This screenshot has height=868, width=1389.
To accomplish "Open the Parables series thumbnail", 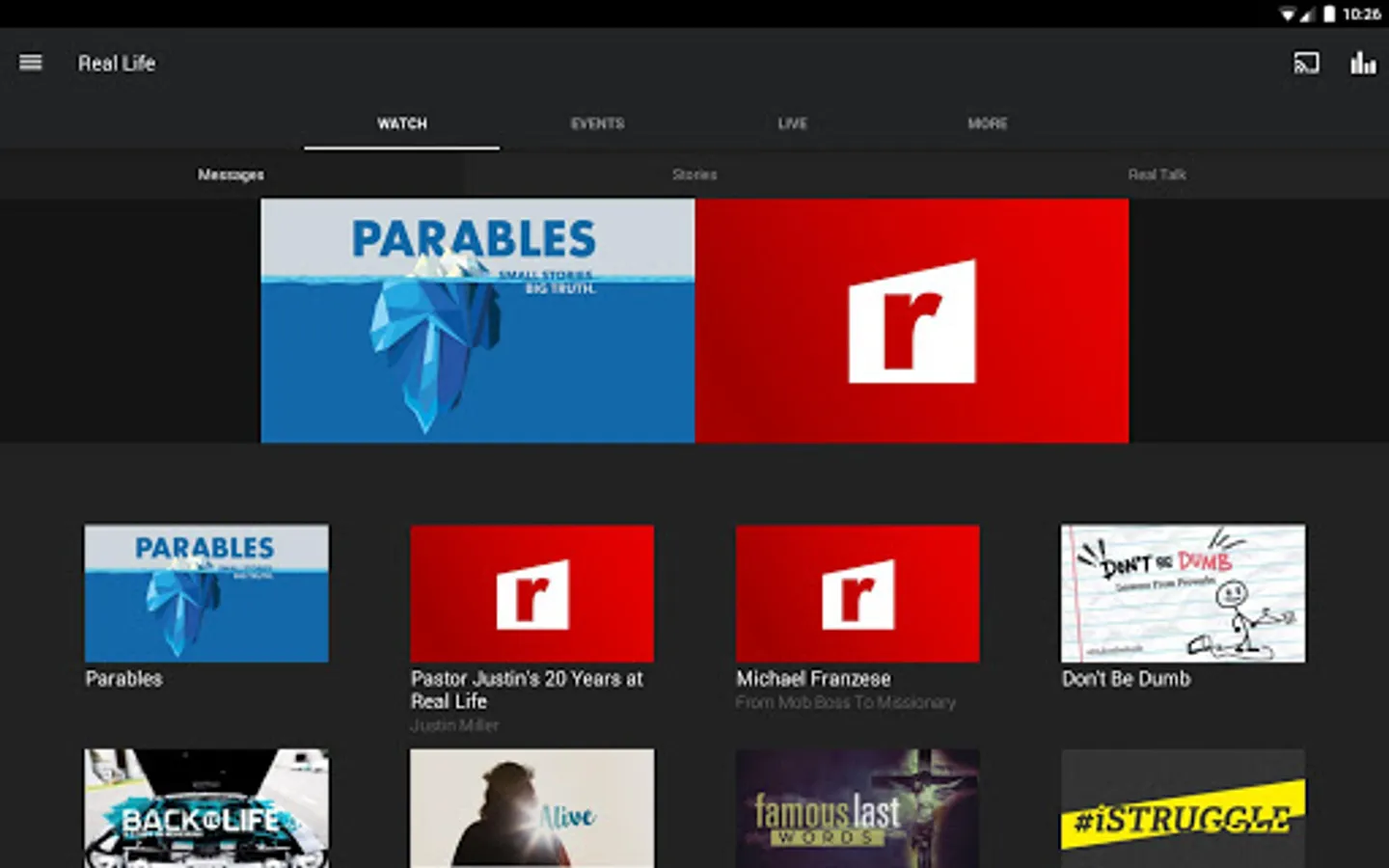I will click(x=206, y=593).
